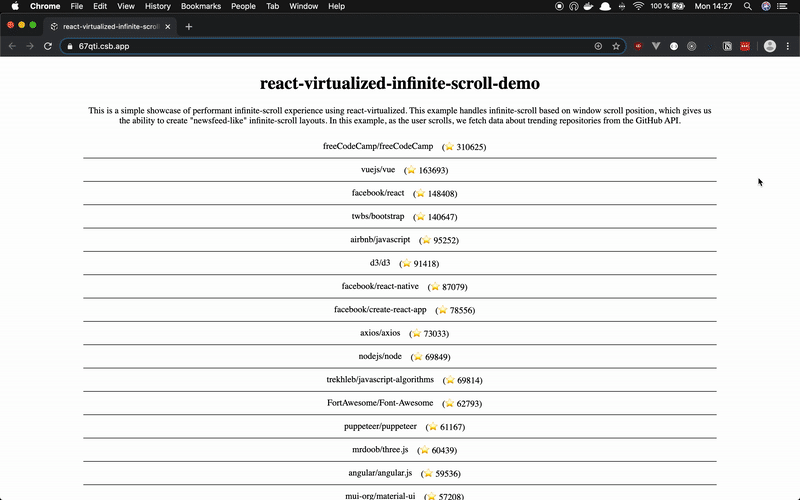Screen dimensions: 800x500
Task: Click the red toothed extension icon
Action: pyautogui.click(x=745, y=46)
